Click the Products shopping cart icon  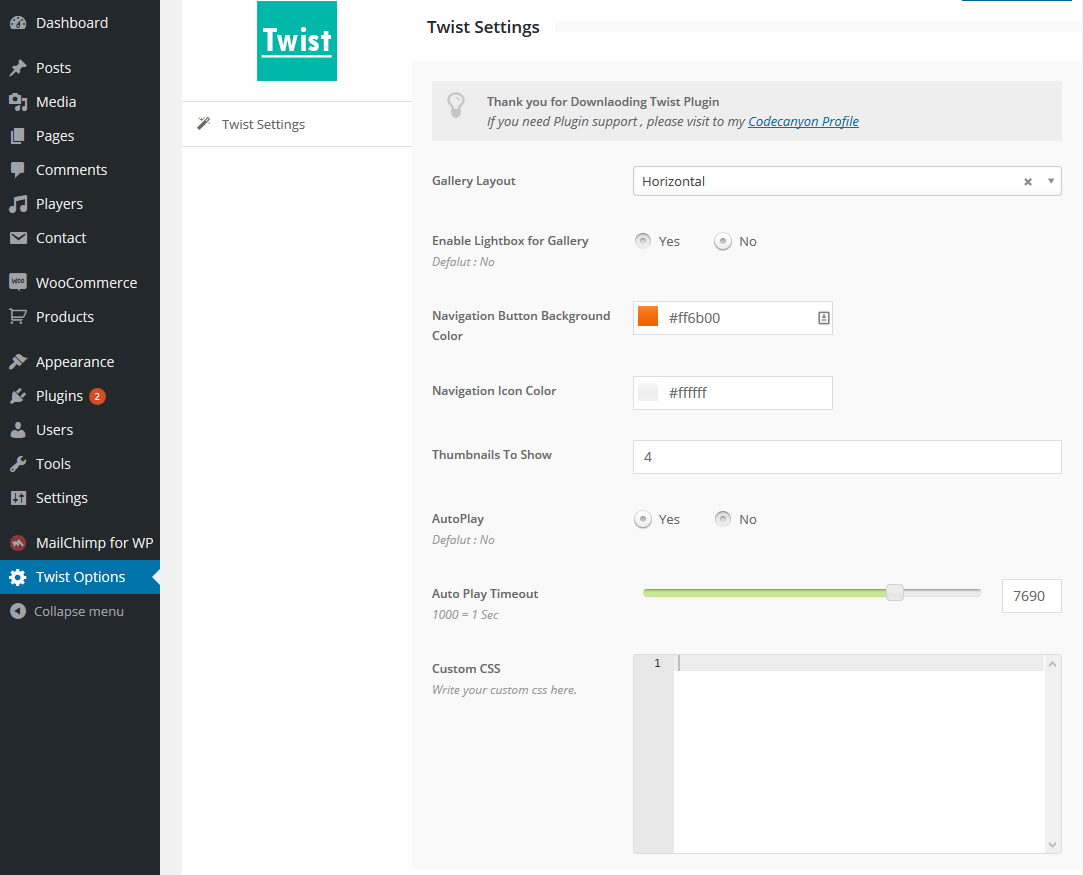coord(18,317)
